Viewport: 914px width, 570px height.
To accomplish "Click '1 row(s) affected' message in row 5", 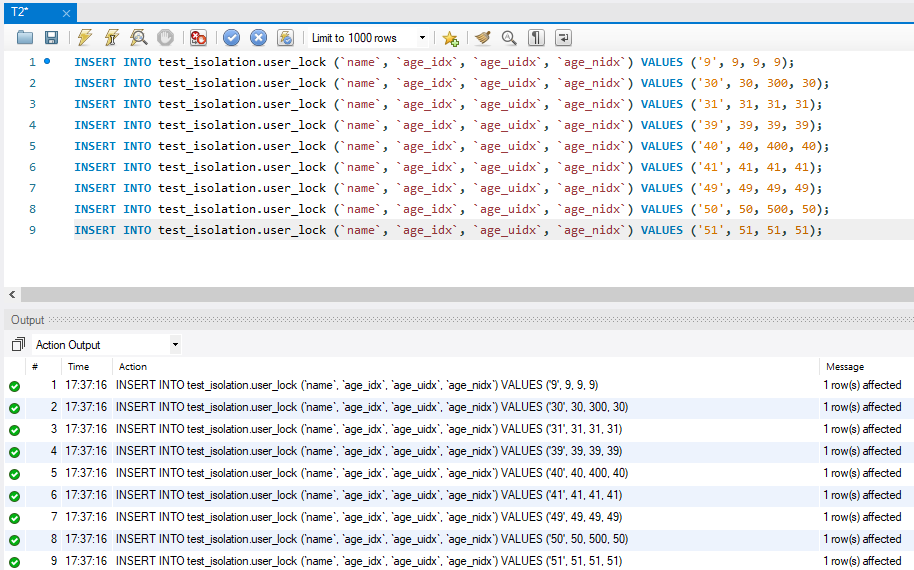I will click(x=862, y=473).
